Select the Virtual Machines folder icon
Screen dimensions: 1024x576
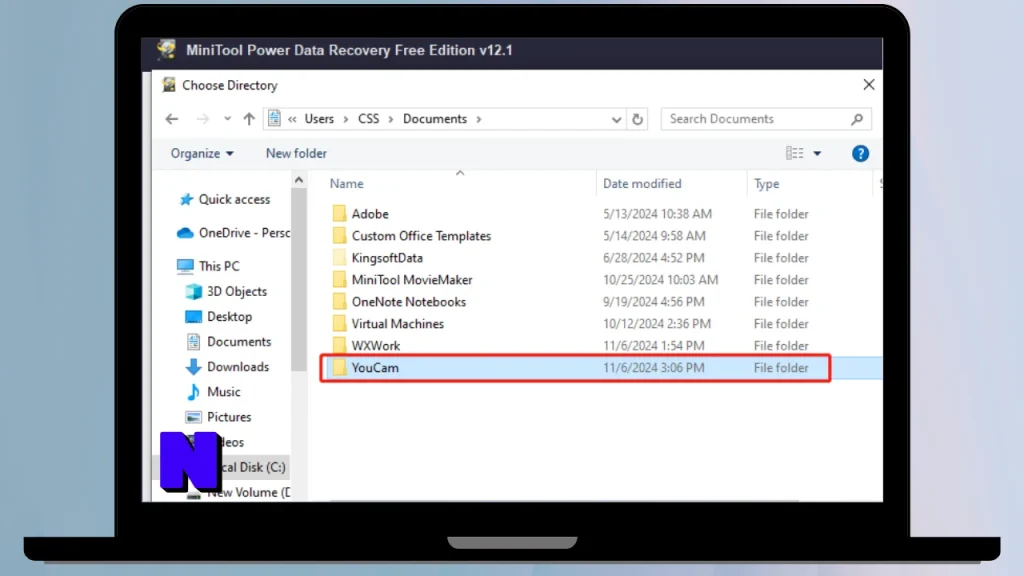pos(339,324)
